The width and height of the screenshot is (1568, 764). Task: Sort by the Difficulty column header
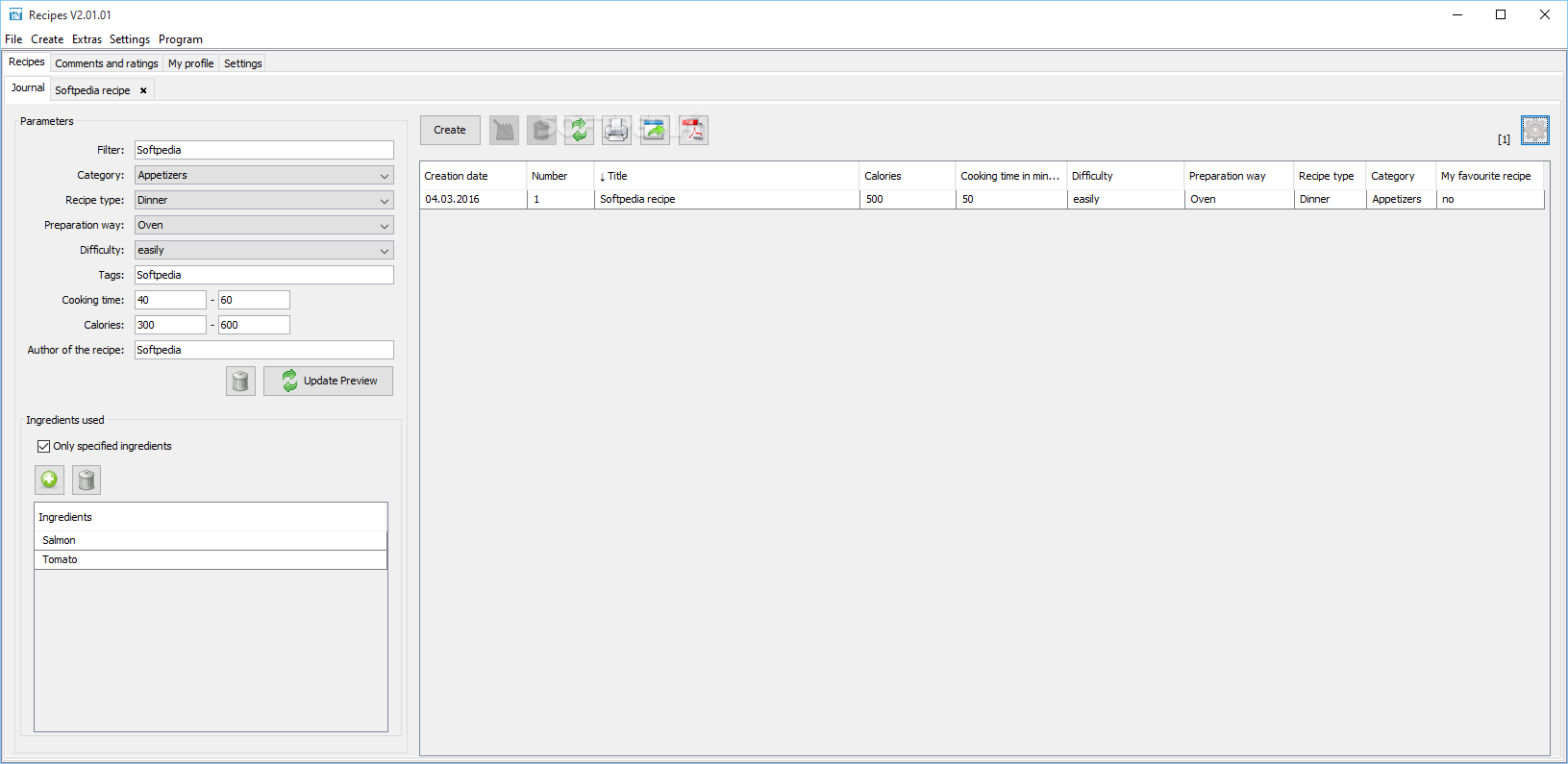(x=1126, y=176)
